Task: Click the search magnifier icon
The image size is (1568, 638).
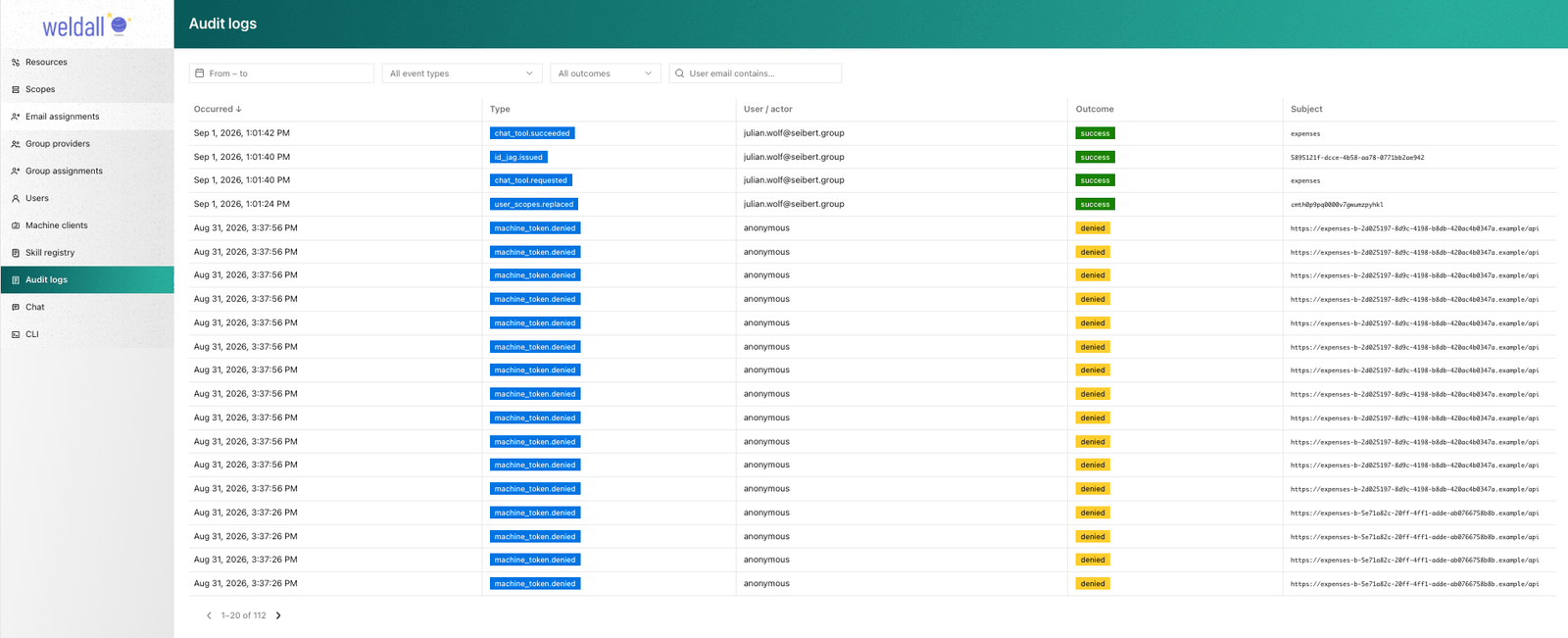Action: tap(680, 74)
